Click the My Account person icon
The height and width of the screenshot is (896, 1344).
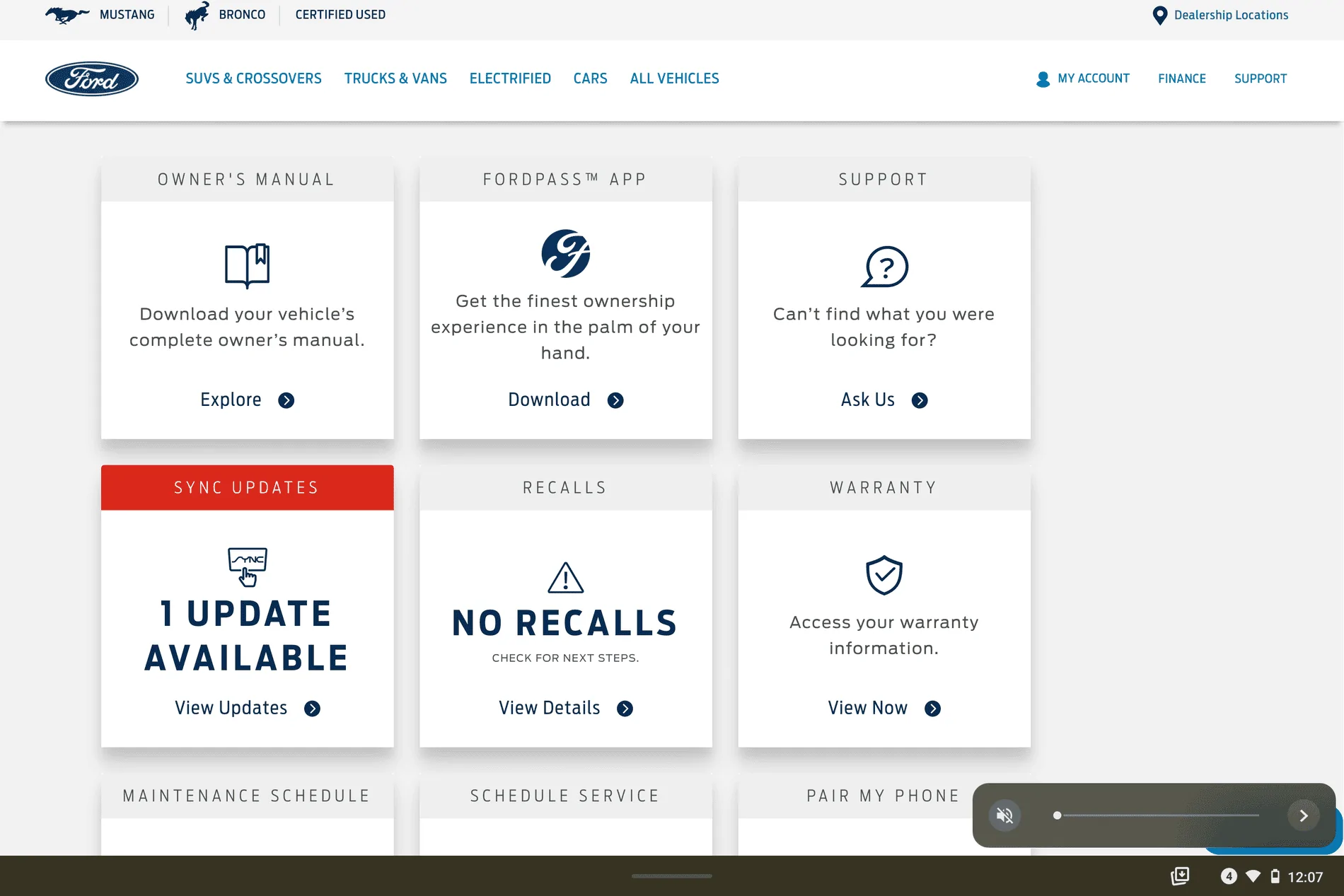[1043, 79]
